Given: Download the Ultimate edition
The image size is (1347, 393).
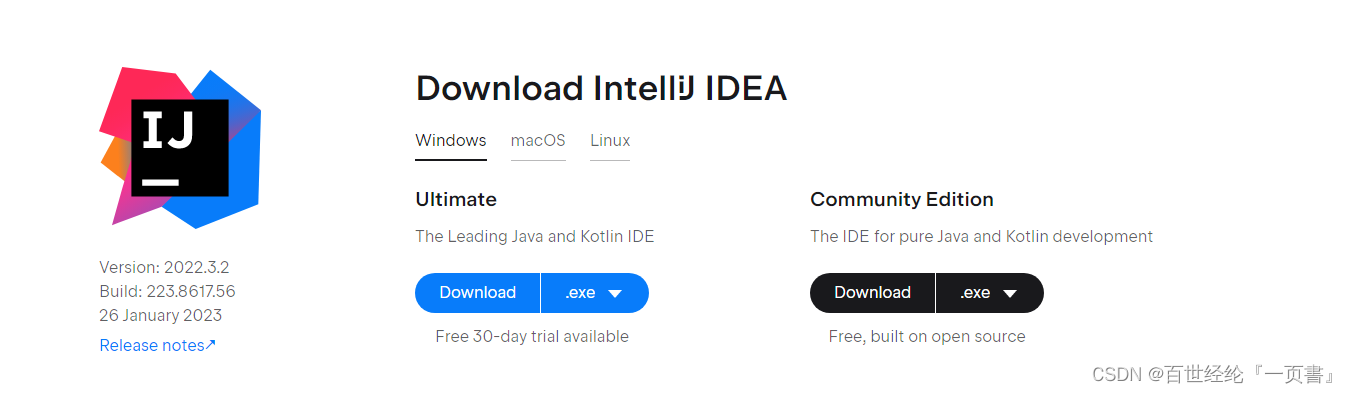Looking at the screenshot, I should click(x=477, y=293).
